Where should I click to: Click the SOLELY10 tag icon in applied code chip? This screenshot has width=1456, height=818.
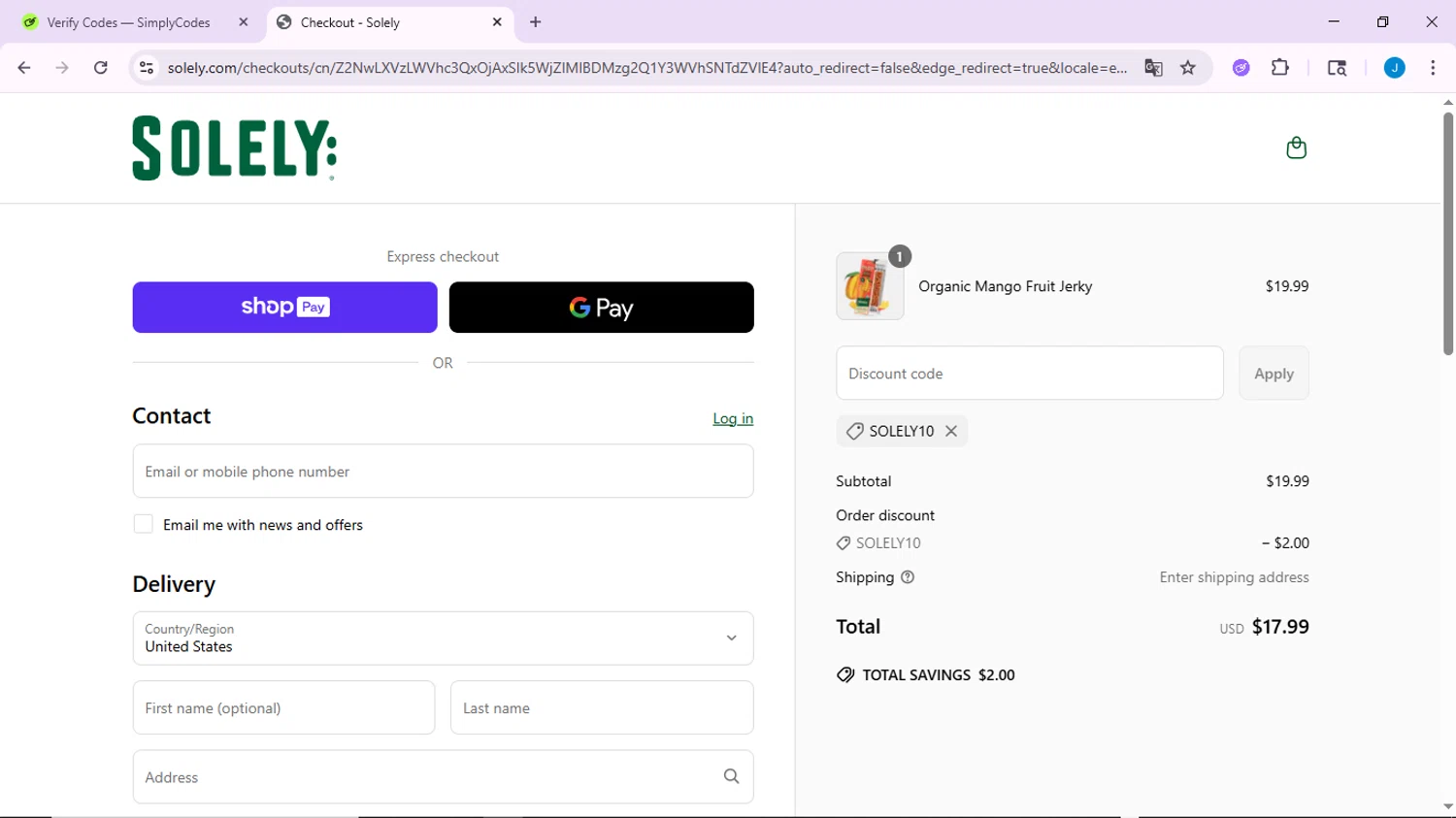(x=854, y=431)
